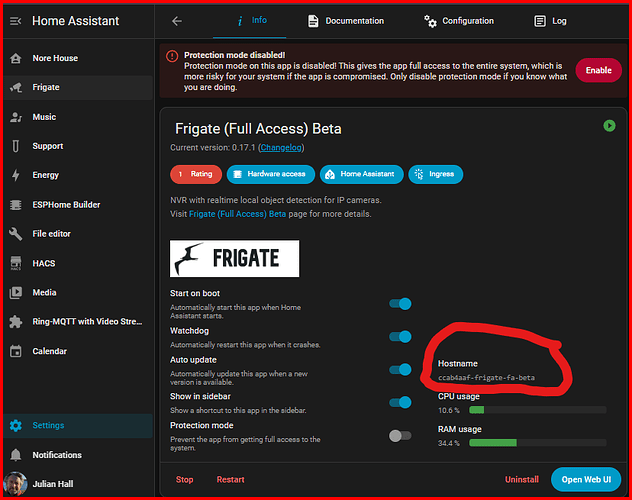The image size is (632, 500).
Task: Click the Enable protection mode button
Action: point(599,71)
